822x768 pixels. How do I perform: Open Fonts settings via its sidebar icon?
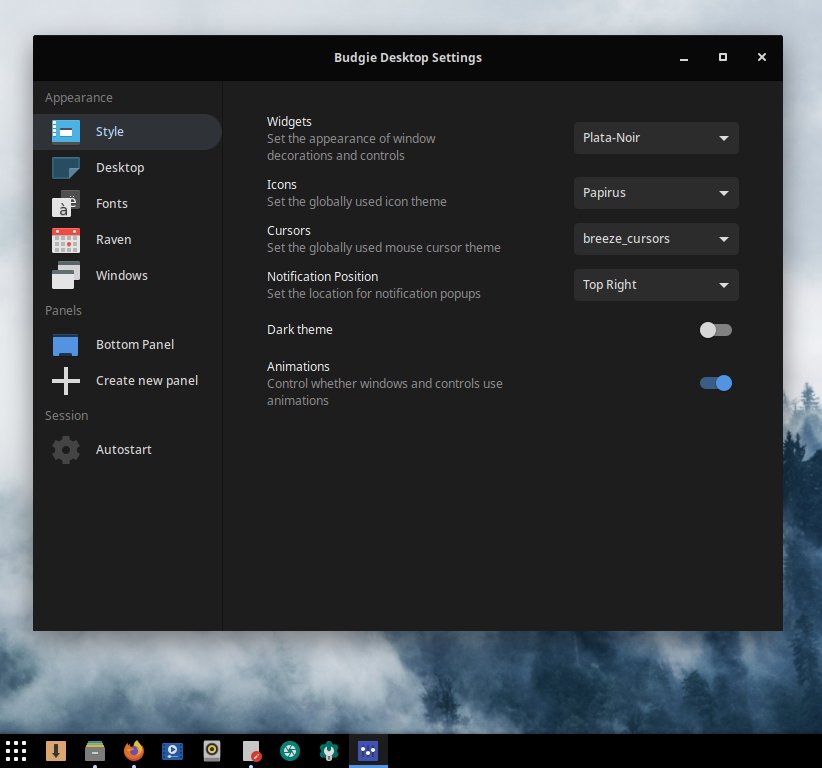pyautogui.click(x=66, y=203)
